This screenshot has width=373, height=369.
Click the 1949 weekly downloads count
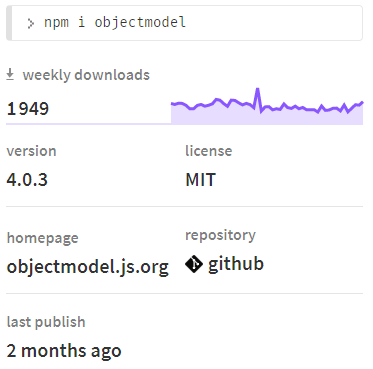pyautogui.click(x=28, y=109)
